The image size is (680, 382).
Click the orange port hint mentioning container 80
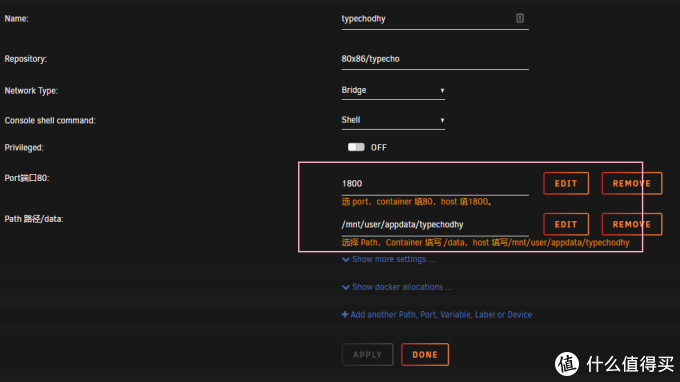(417, 202)
